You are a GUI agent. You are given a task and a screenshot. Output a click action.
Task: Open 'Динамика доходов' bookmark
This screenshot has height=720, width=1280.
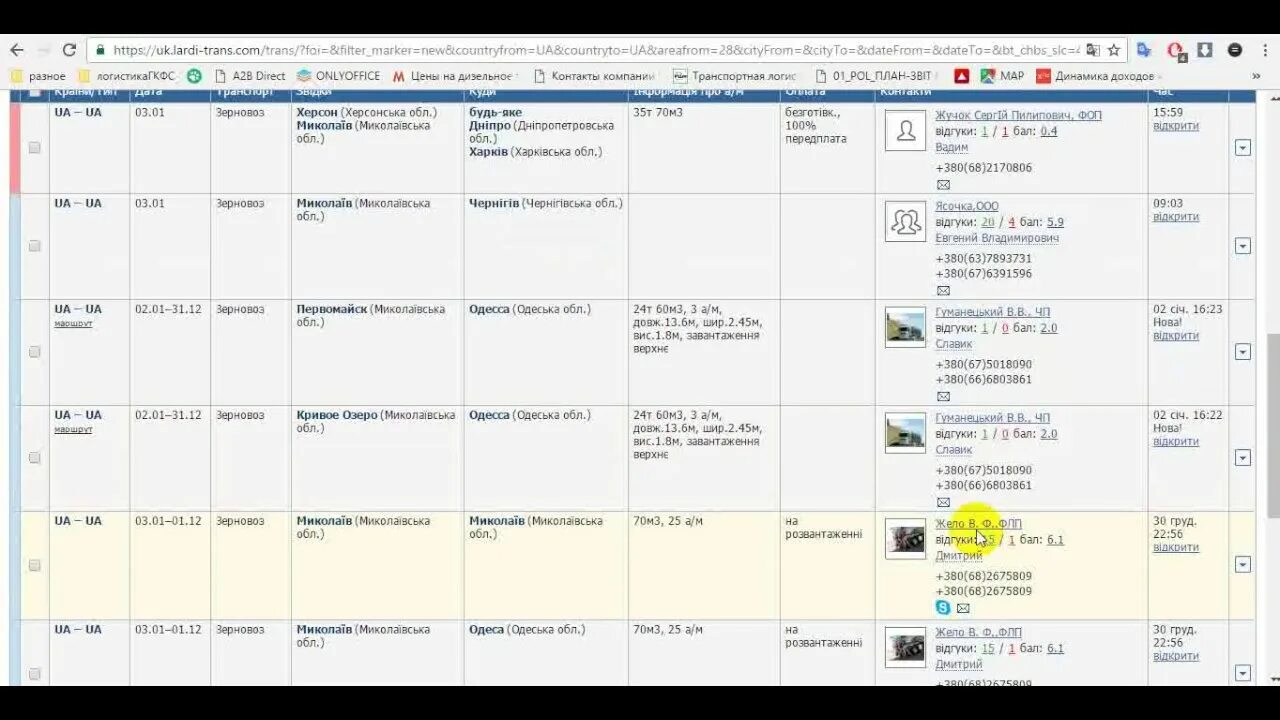point(1095,76)
